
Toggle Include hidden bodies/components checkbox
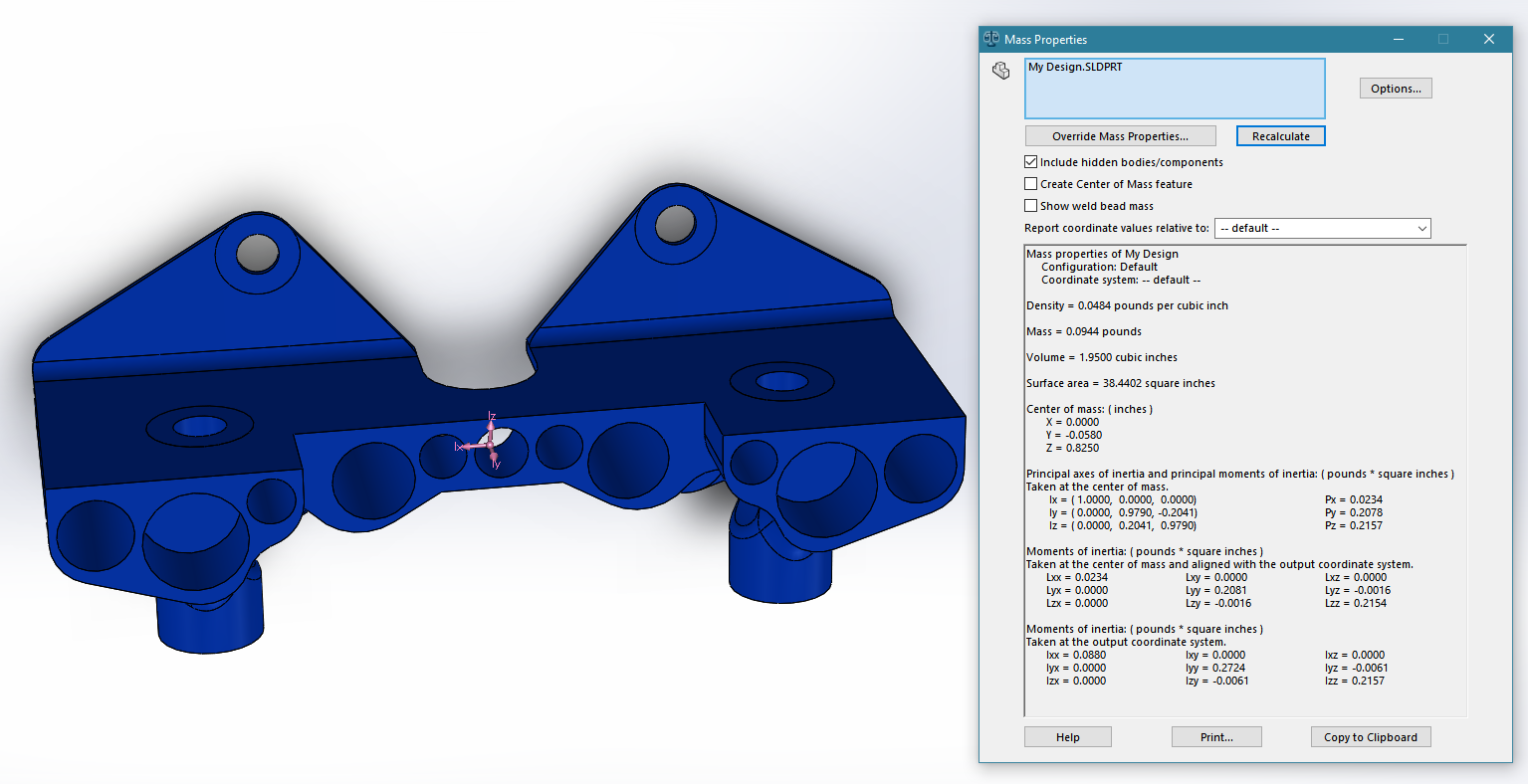(x=1030, y=162)
